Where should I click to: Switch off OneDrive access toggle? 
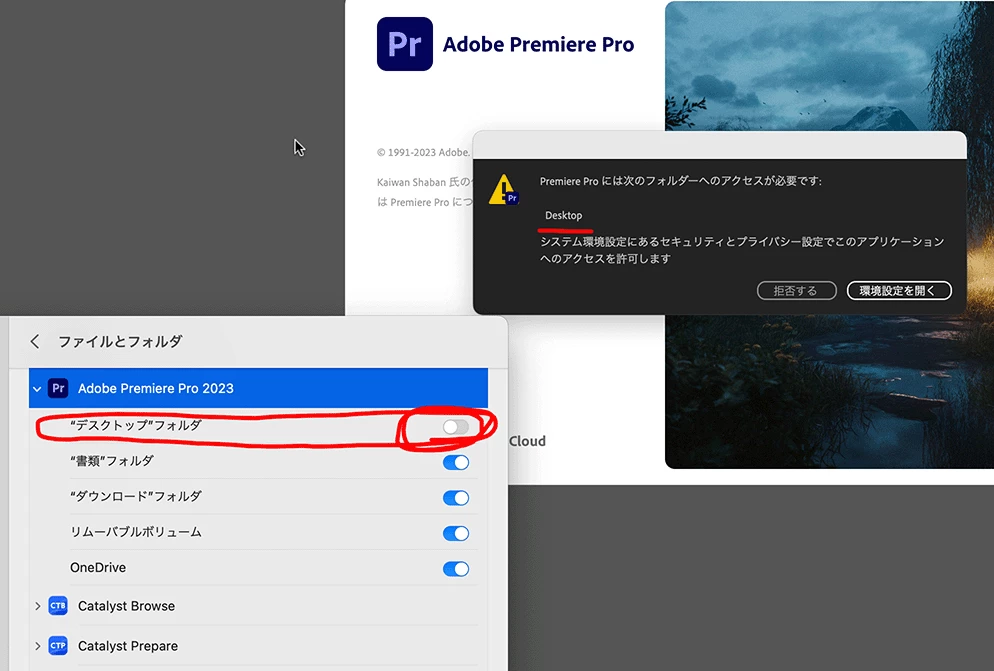[456, 569]
